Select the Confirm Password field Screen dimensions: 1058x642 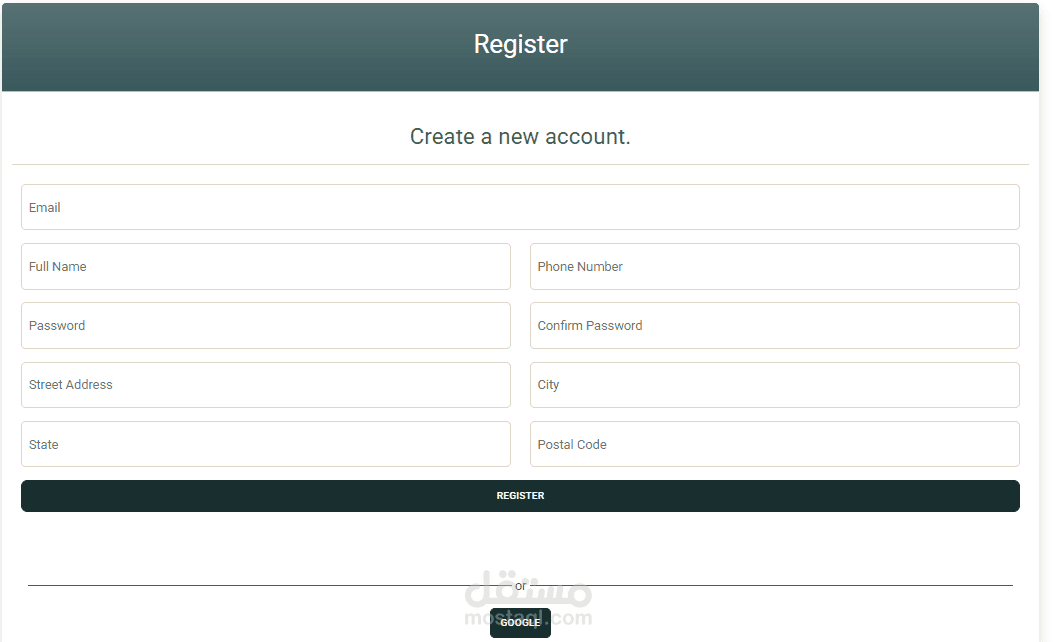775,325
